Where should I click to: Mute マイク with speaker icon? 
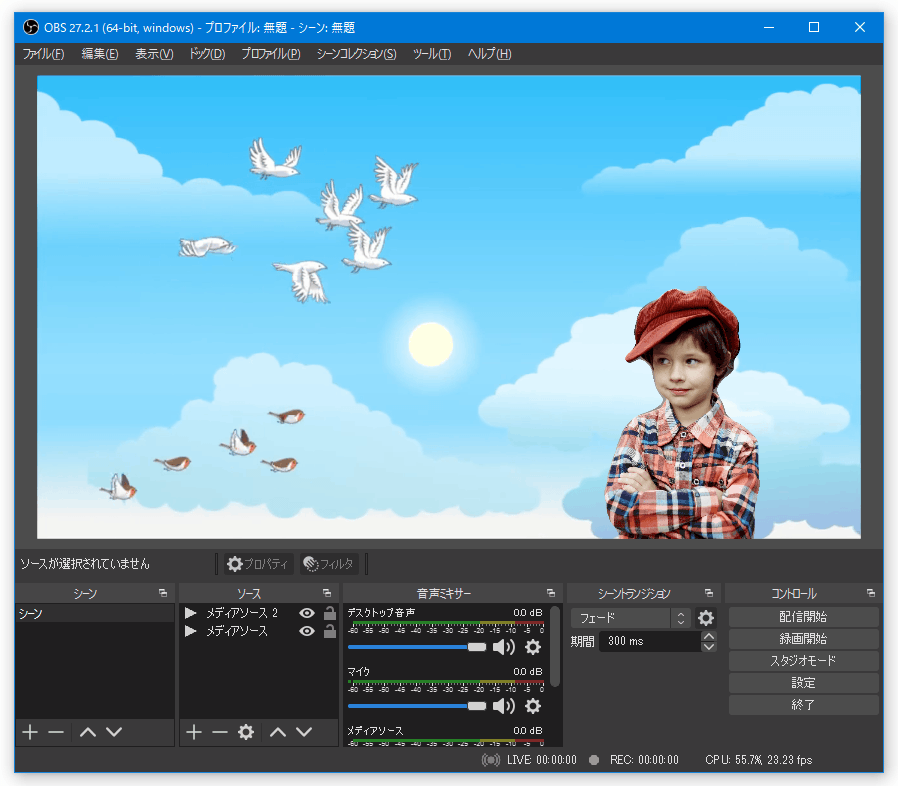pyautogui.click(x=503, y=706)
